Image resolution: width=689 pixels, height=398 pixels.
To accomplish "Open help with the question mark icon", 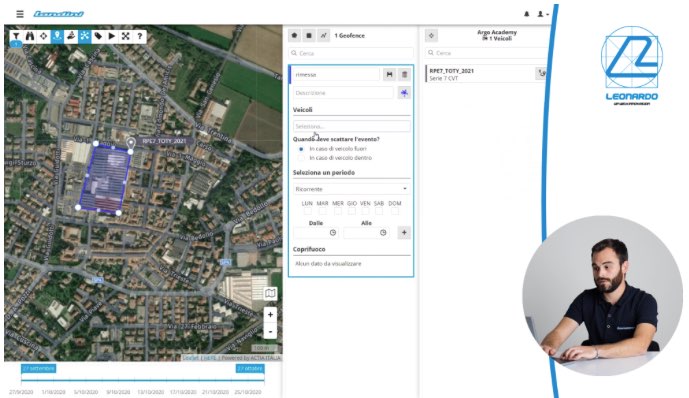I will 139,36.
